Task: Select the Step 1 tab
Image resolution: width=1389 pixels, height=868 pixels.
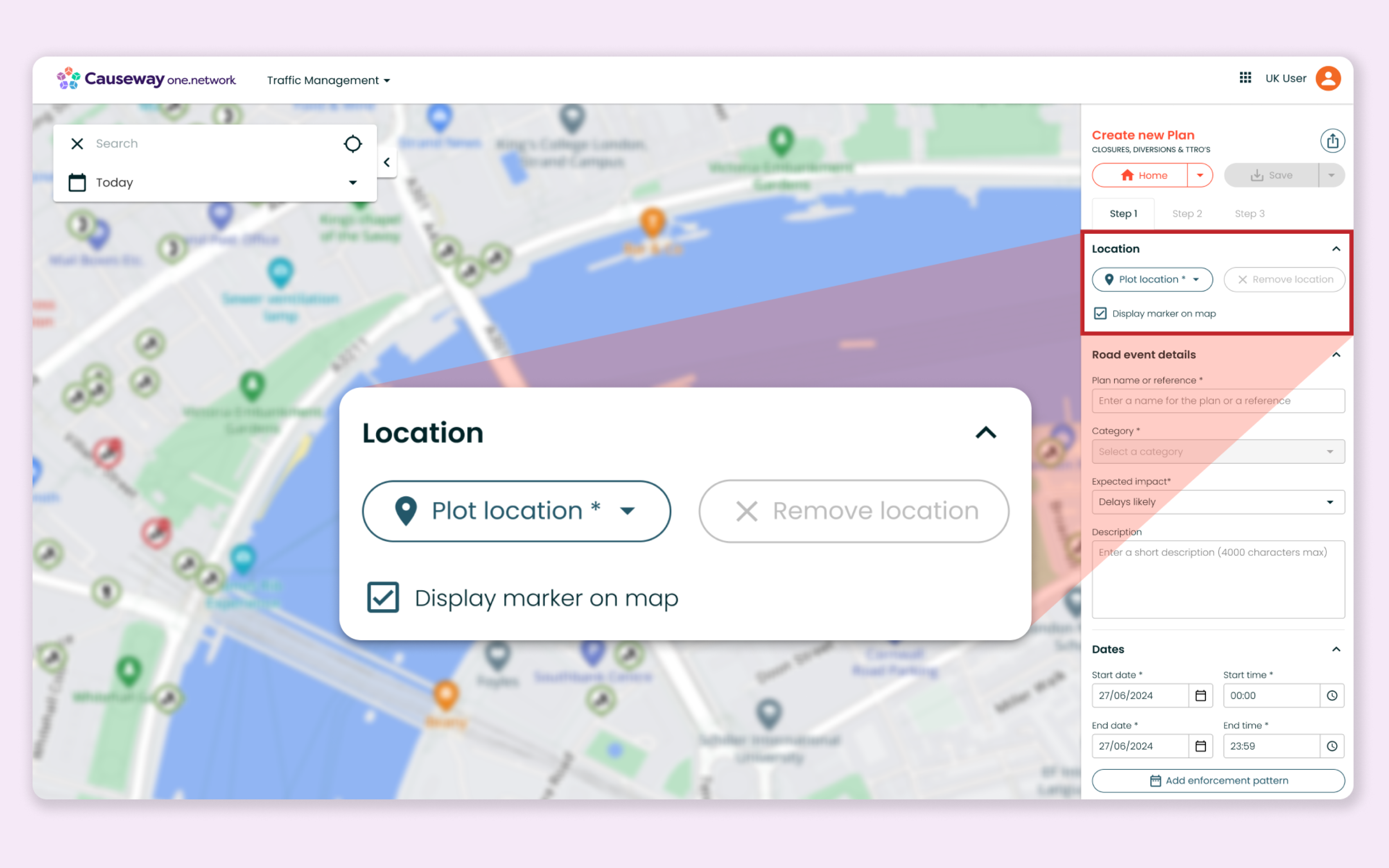Action: (x=1123, y=213)
